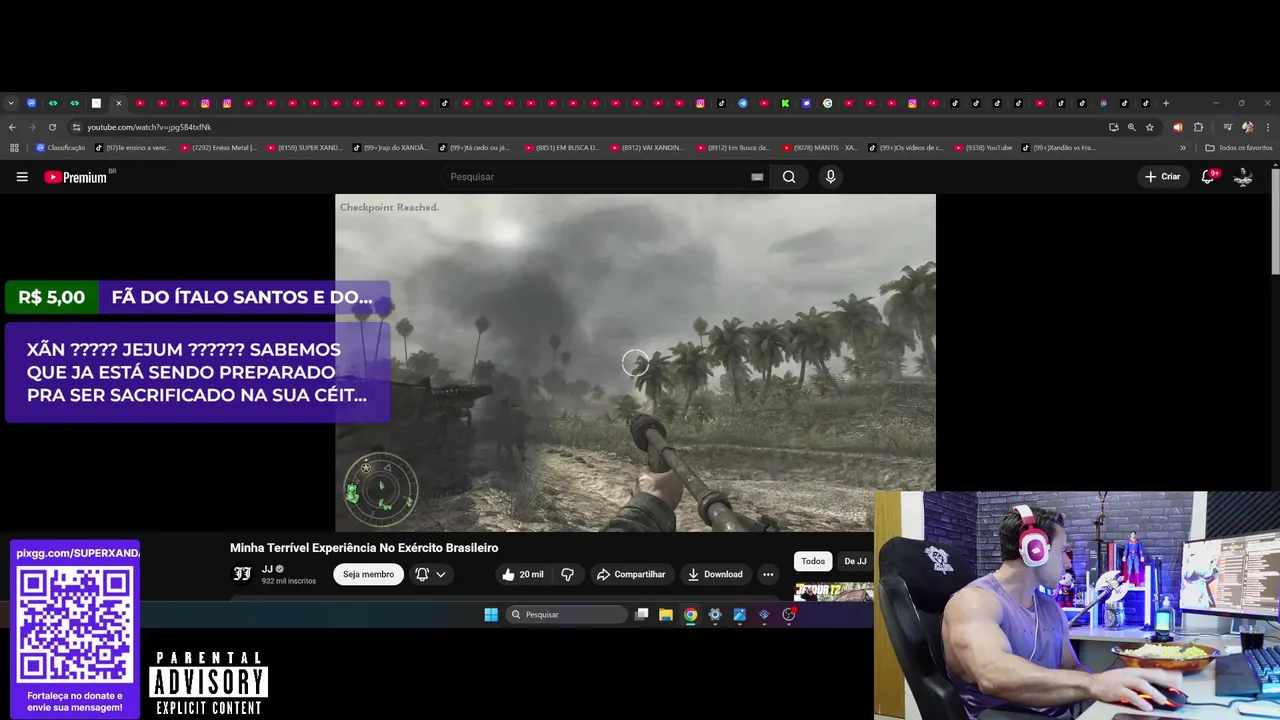This screenshot has height=720, width=1280.
Task: Click the Compartilhar share button
Action: [630, 574]
